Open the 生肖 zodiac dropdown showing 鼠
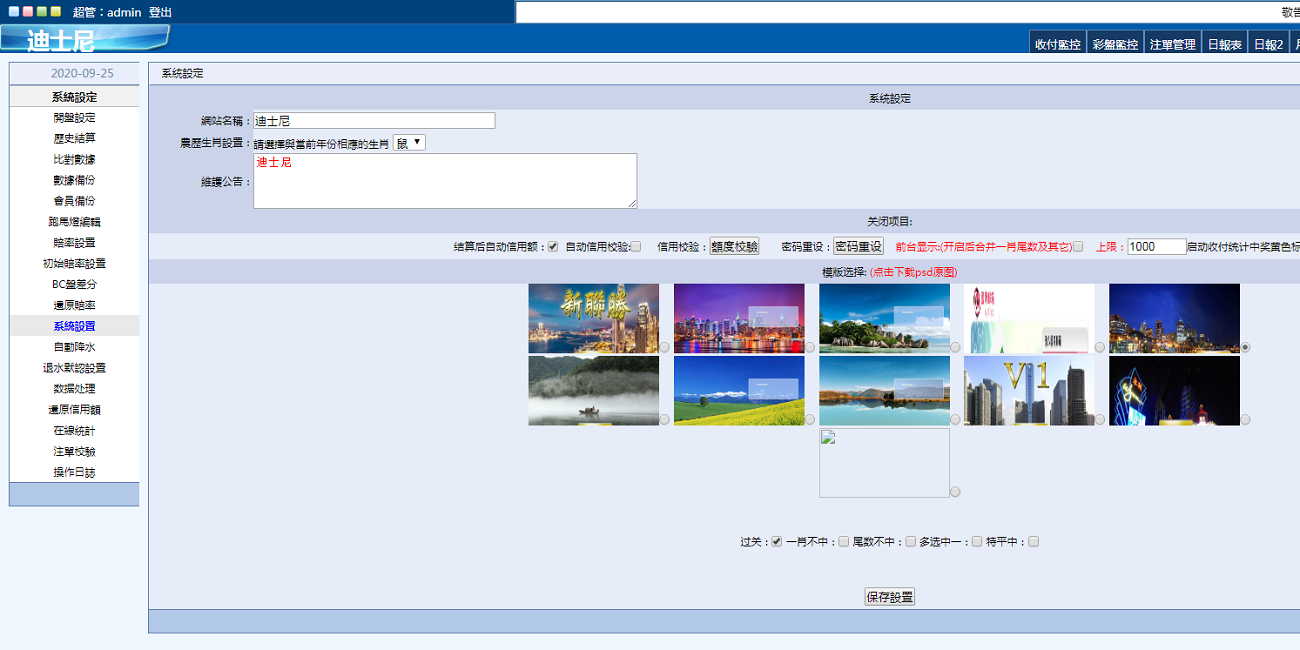The height and width of the screenshot is (650, 1300). point(408,141)
